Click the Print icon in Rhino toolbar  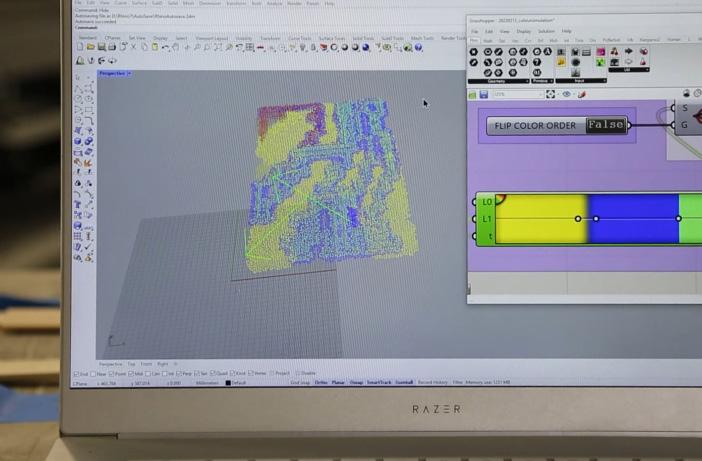(112, 47)
